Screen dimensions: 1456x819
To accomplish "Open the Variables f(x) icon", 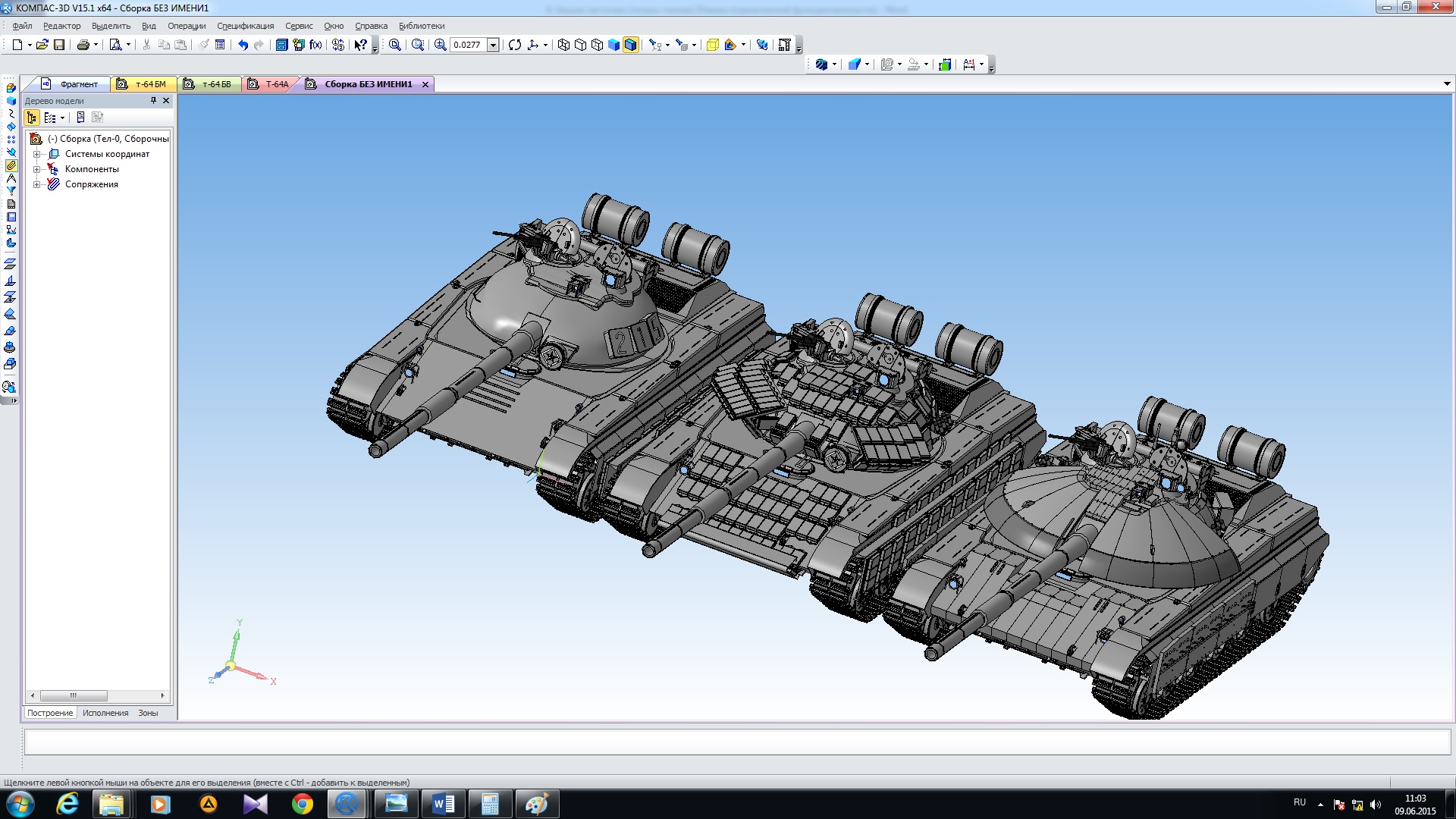I will pos(315,45).
